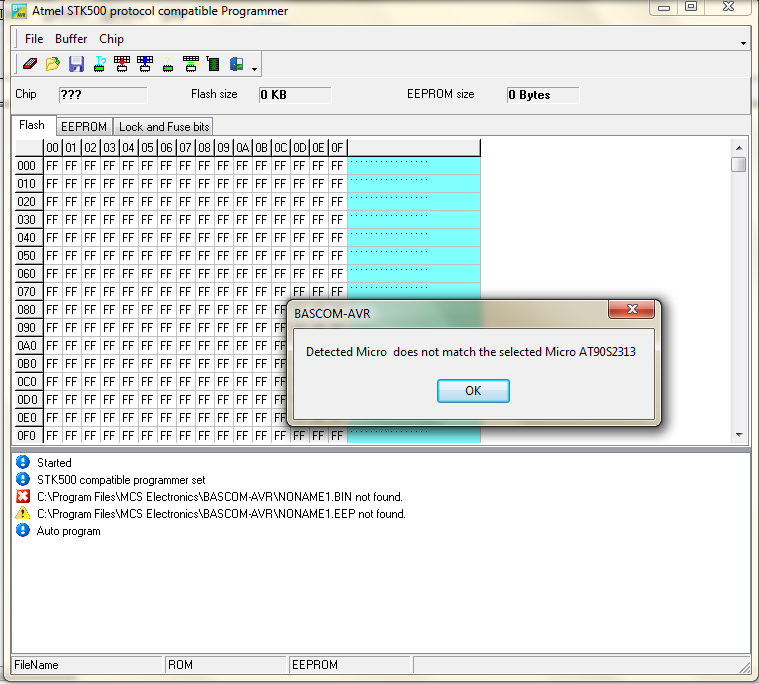The width and height of the screenshot is (759, 684).
Task: Minimize the Programmer window
Action: (664, 7)
